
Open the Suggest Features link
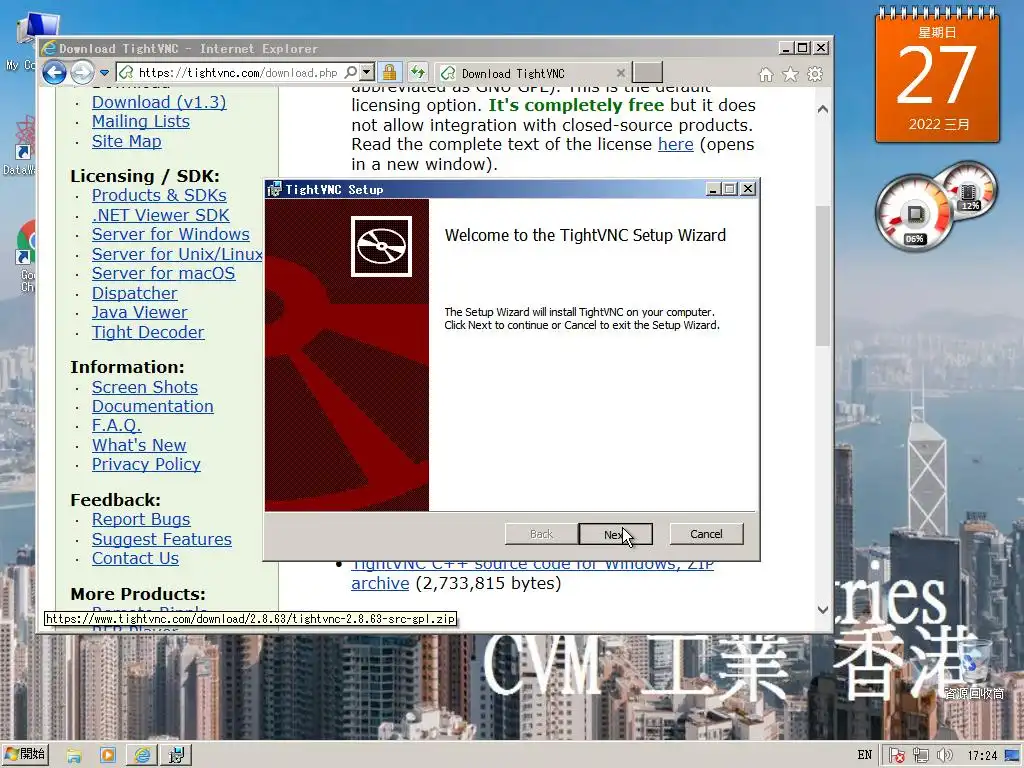tap(161, 539)
